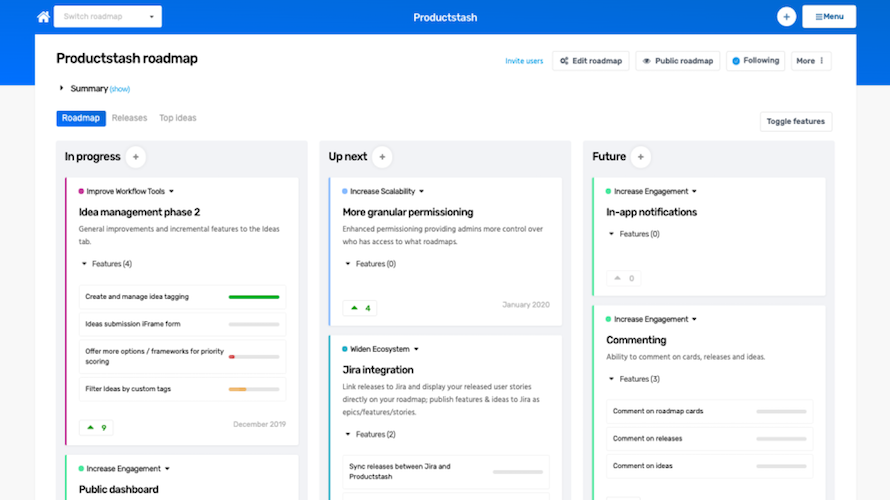Upvote More granular permissioning card
This screenshot has height=500, width=890.
click(x=360, y=308)
